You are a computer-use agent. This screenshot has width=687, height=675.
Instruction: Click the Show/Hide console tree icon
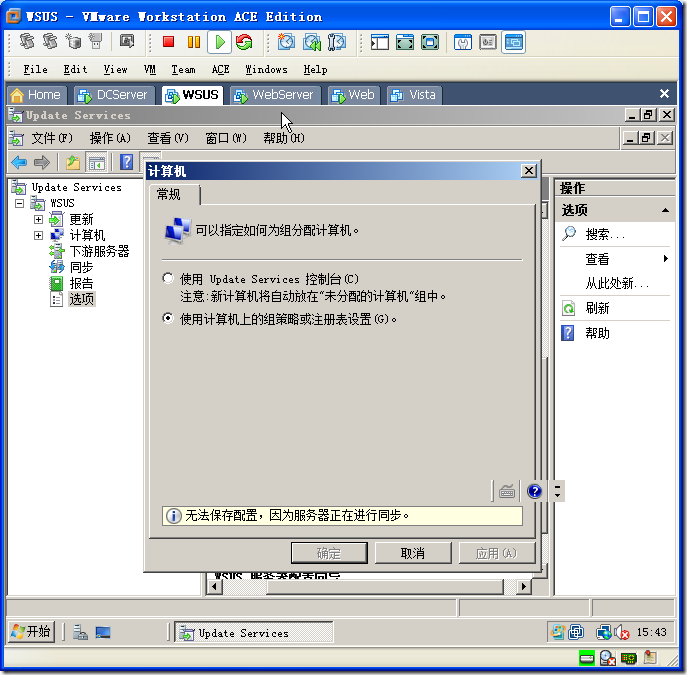[x=97, y=163]
